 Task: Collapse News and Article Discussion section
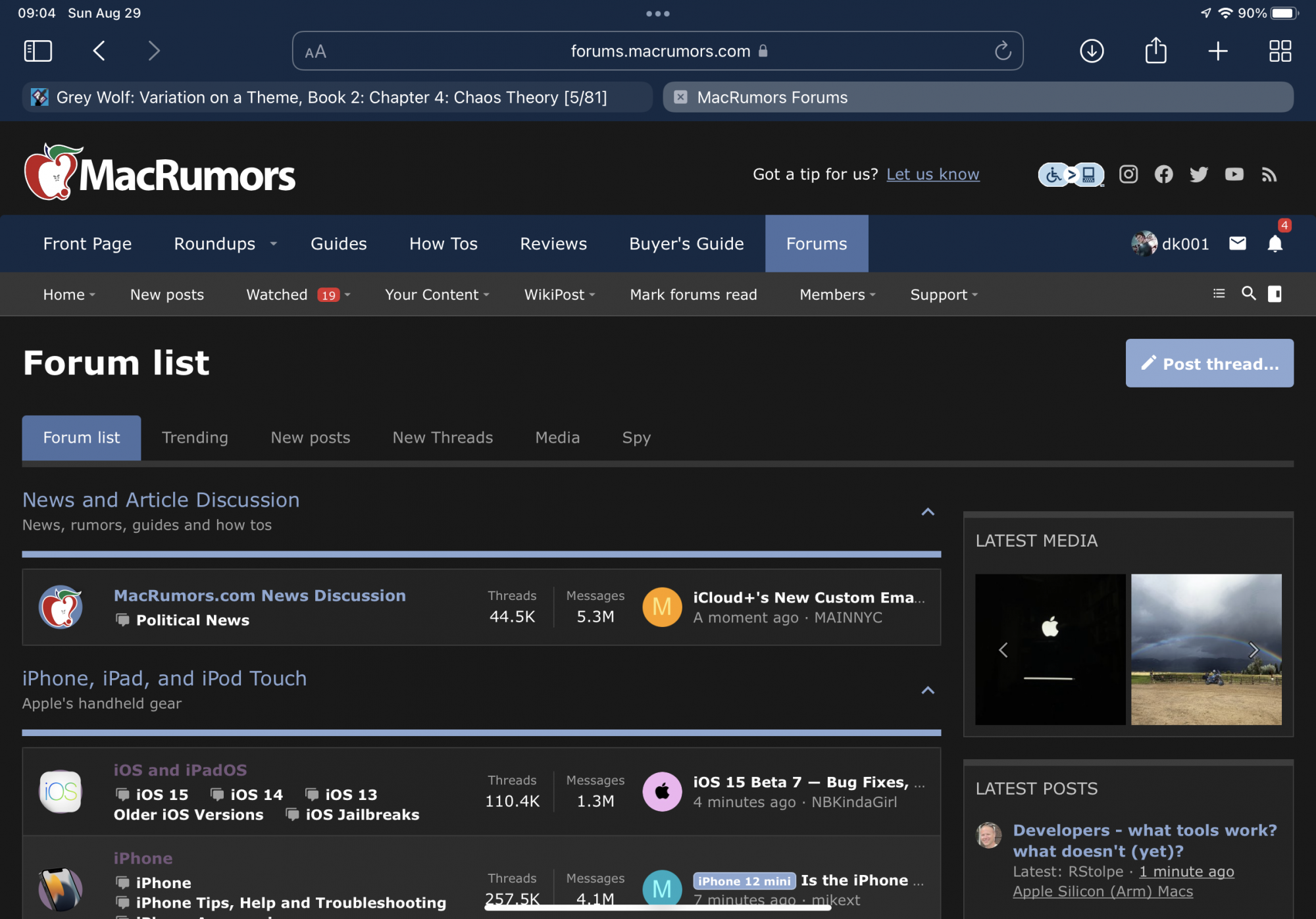point(928,512)
